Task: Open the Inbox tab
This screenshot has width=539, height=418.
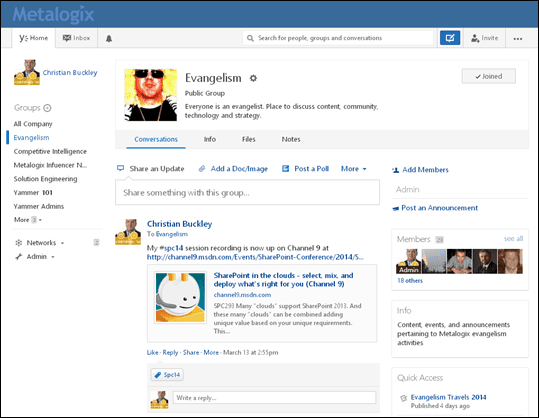Action: click(76, 38)
